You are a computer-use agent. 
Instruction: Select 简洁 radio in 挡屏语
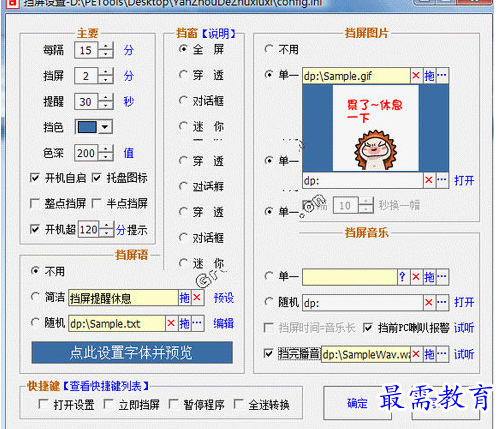[x=35, y=297]
